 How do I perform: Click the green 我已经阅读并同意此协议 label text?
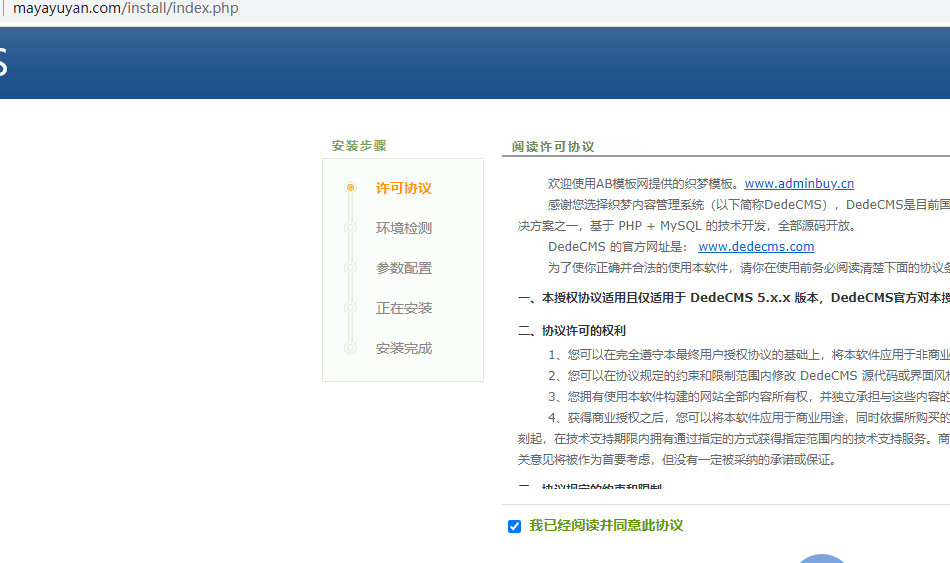605,526
